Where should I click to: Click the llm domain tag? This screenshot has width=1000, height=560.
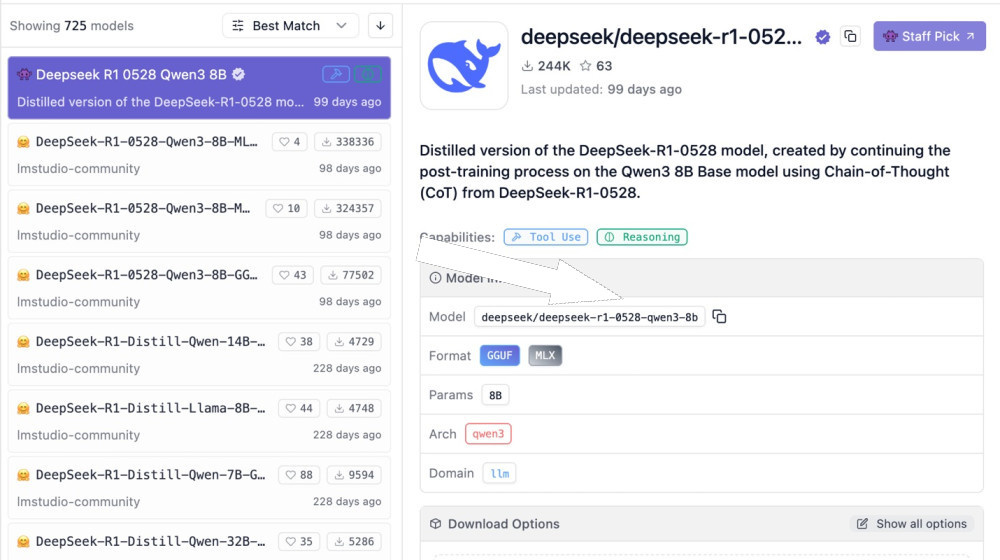[x=499, y=473]
